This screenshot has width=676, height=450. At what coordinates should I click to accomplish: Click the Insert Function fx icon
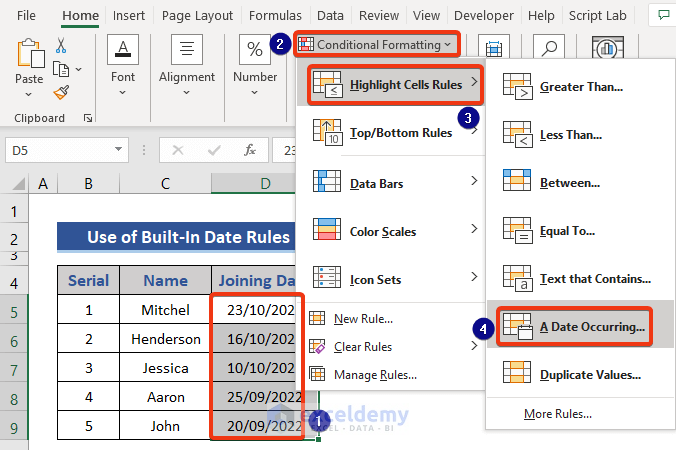coord(250,150)
